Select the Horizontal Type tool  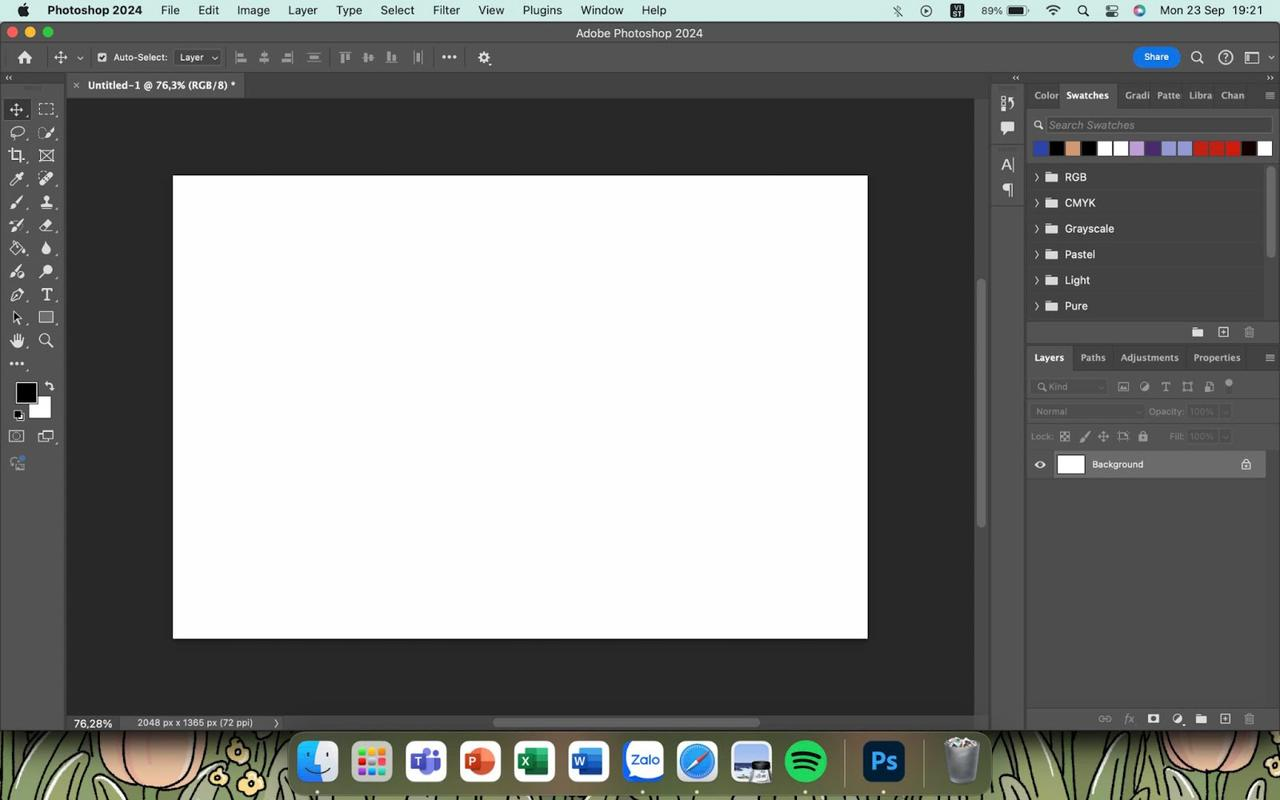click(46, 295)
